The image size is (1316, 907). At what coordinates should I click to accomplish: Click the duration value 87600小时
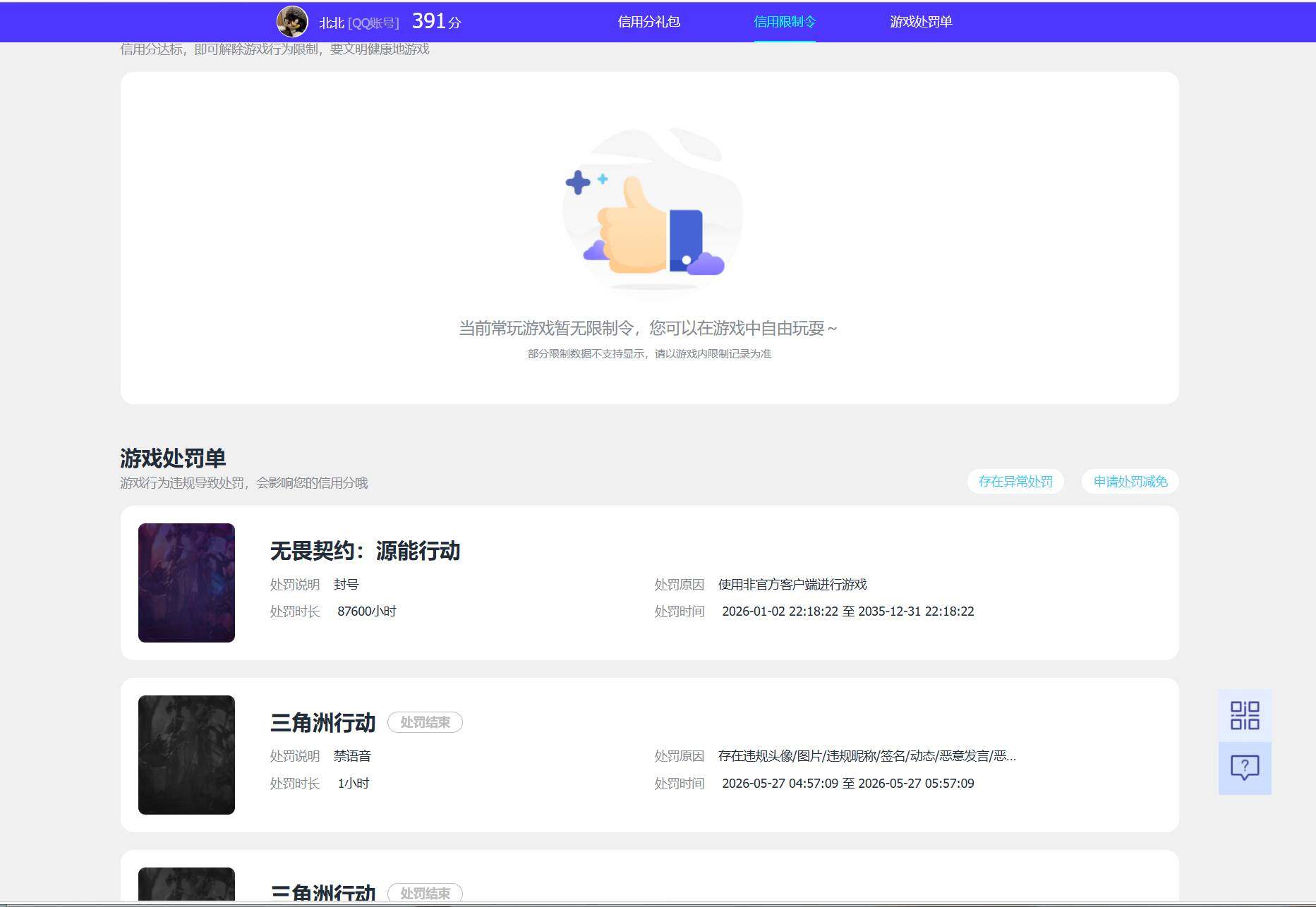pos(367,611)
